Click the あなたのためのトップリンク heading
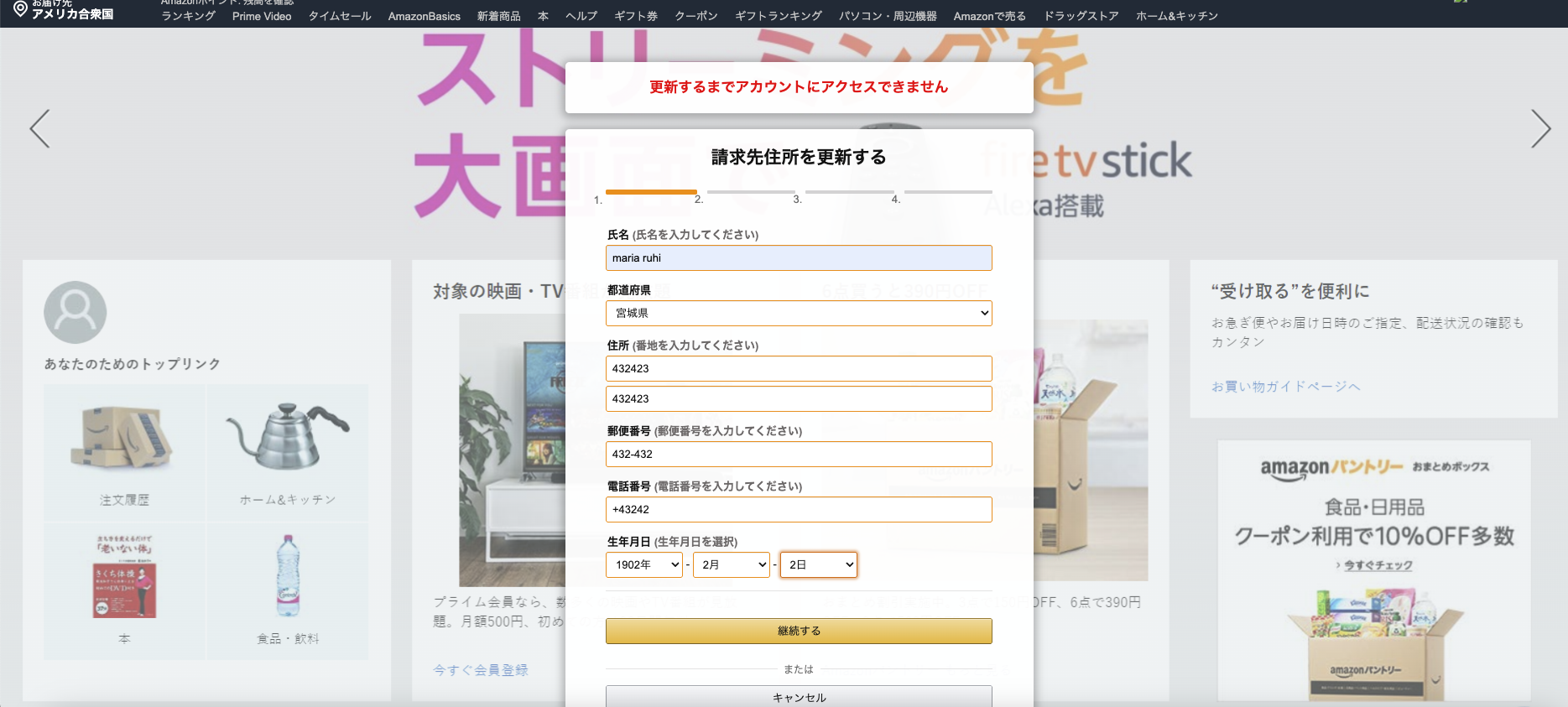1568x707 pixels. (x=133, y=363)
